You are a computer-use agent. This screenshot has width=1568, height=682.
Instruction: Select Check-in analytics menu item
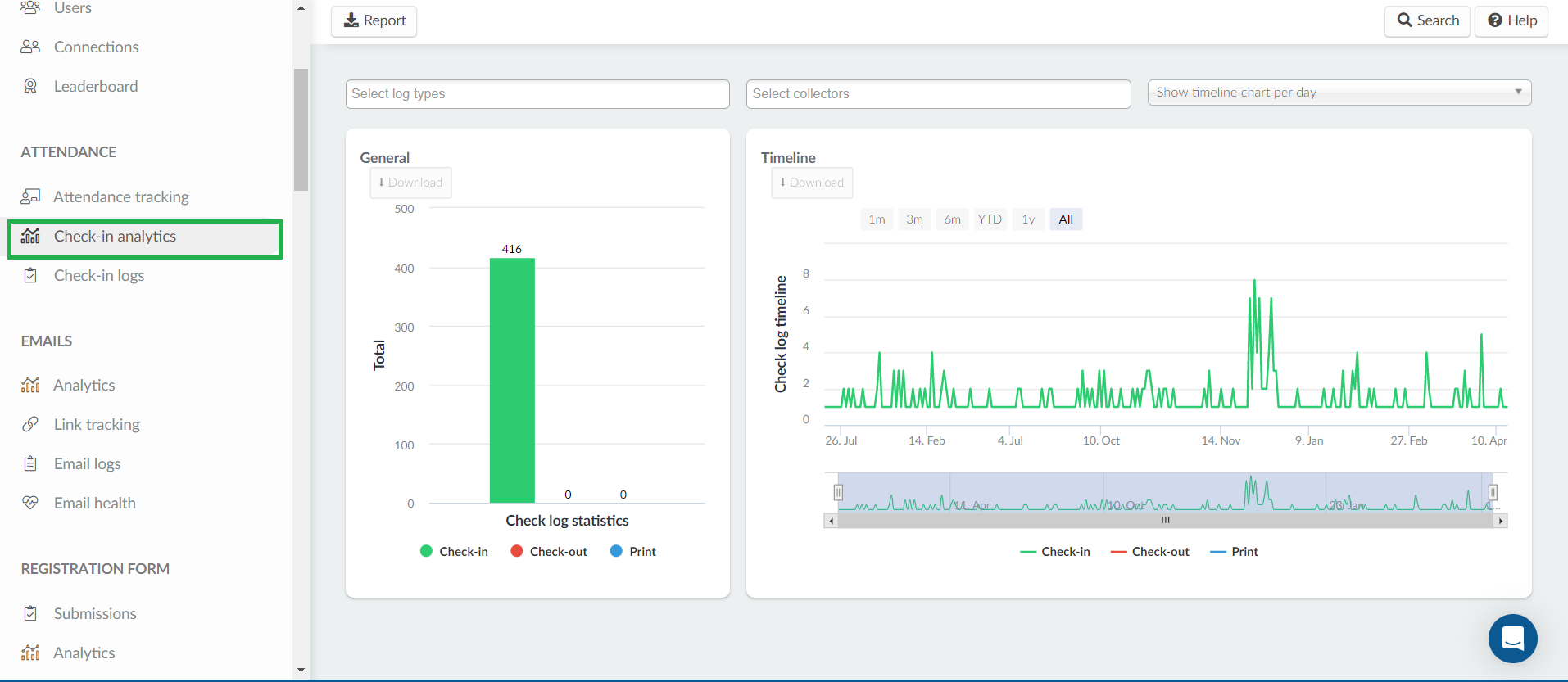point(145,239)
